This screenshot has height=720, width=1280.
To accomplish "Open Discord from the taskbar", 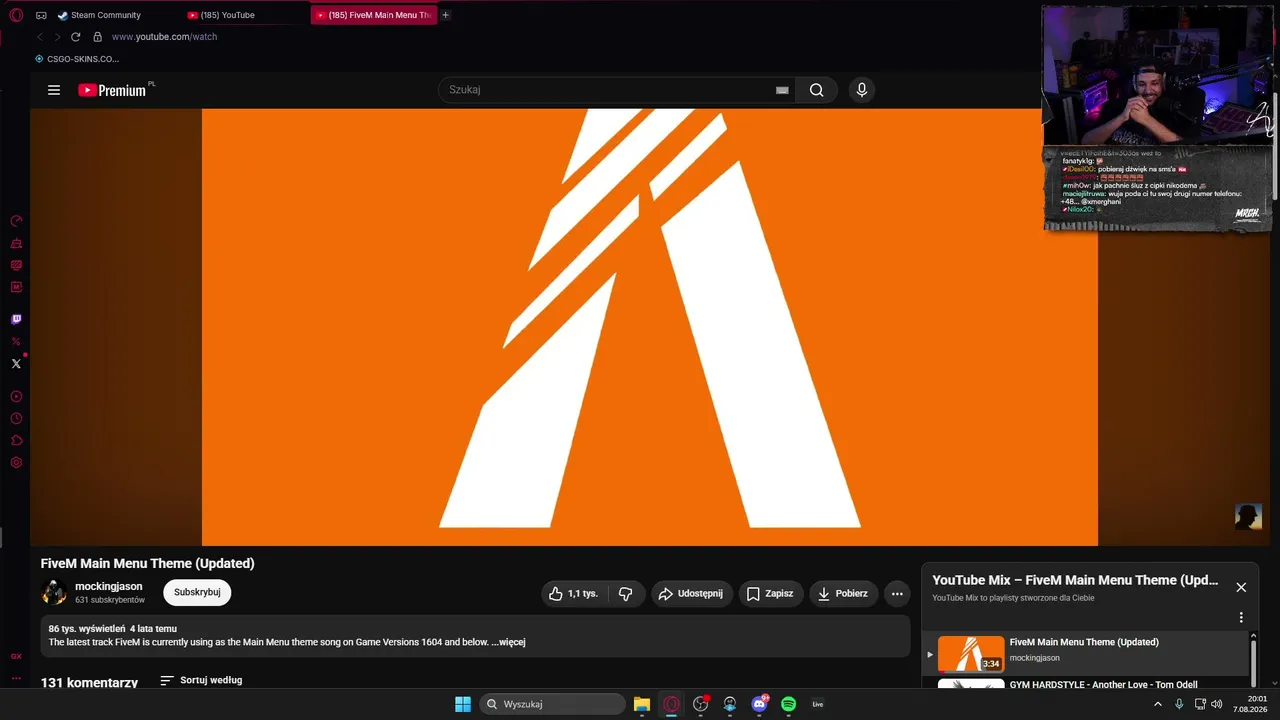I will [x=760, y=704].
